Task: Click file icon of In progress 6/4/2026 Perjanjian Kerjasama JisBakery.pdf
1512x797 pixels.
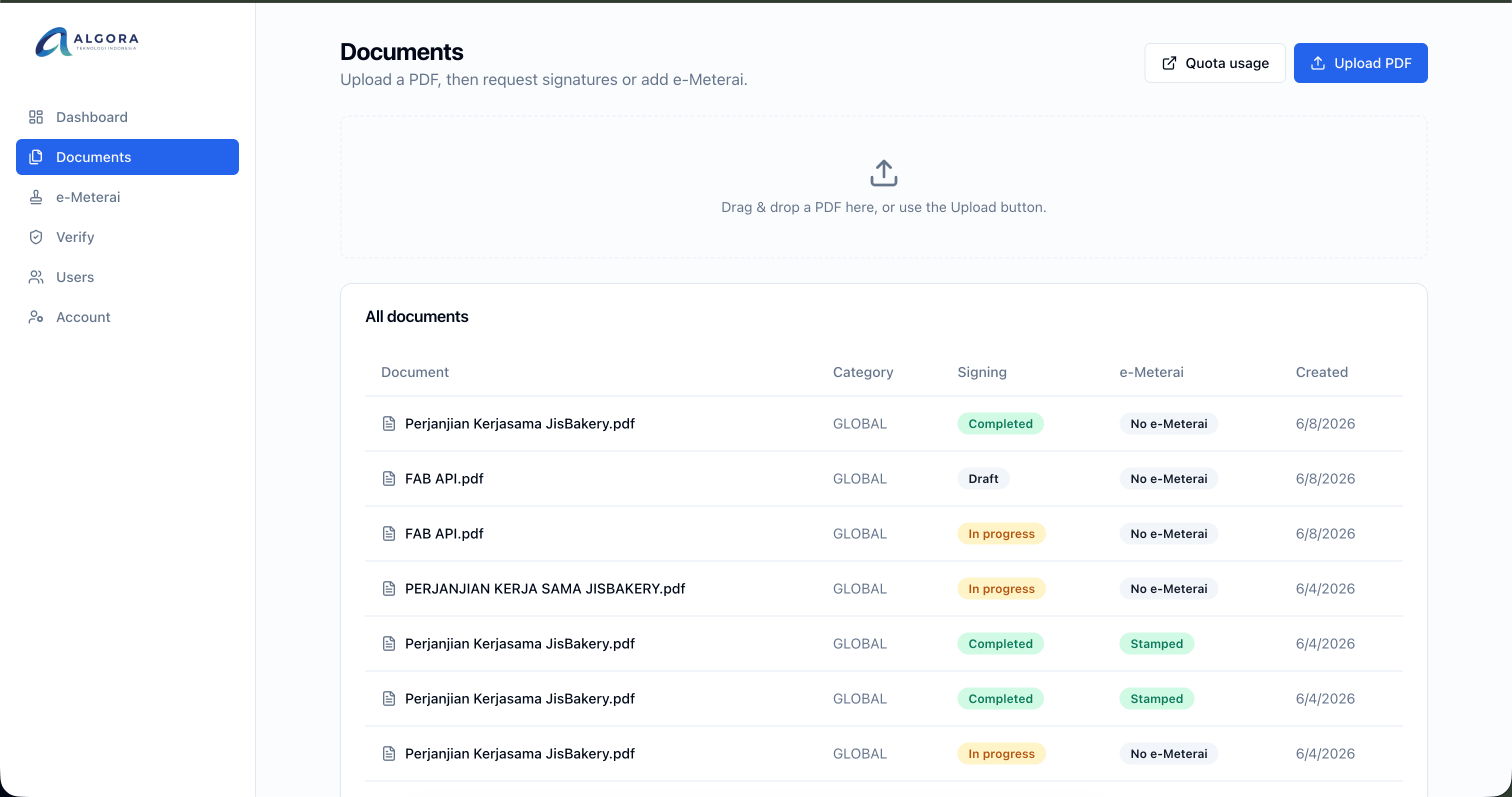Action: [x=388, y=753]
